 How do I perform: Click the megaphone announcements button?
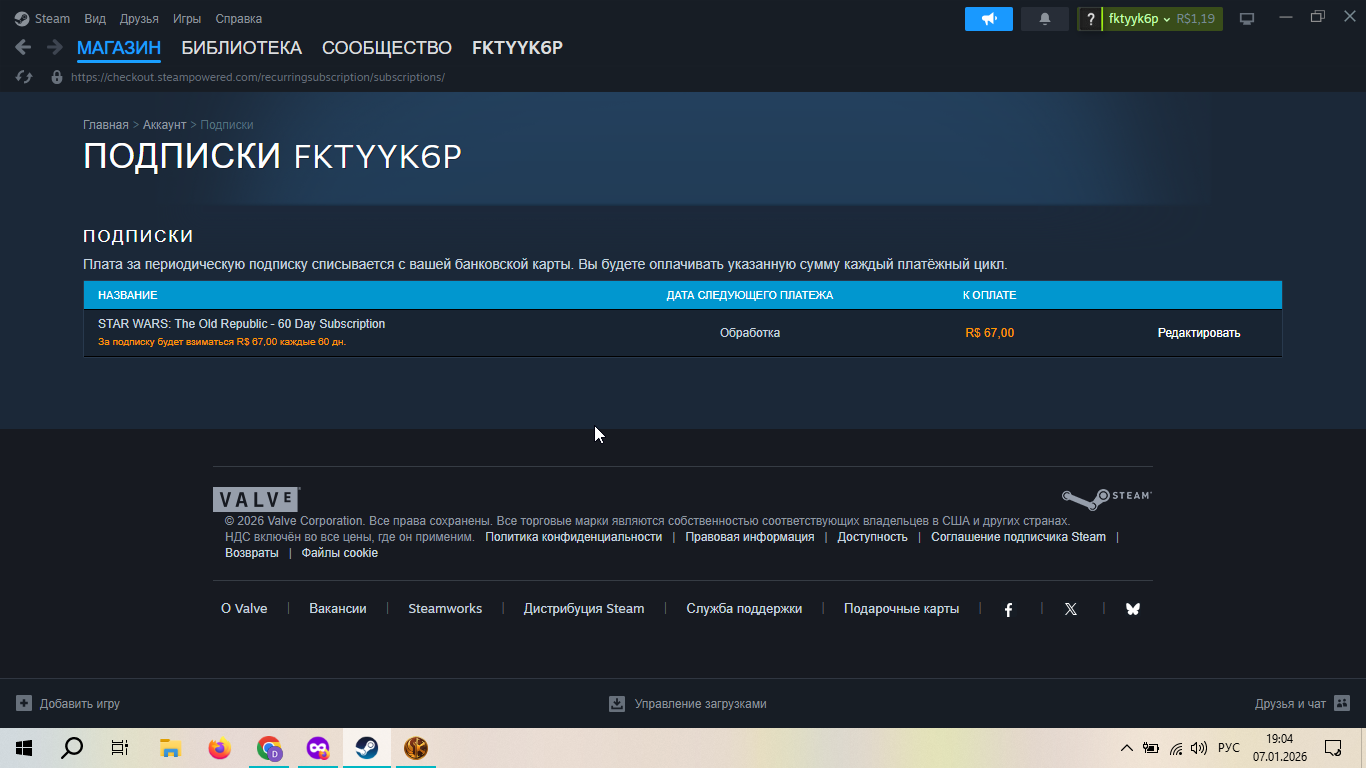click(989, 19)
